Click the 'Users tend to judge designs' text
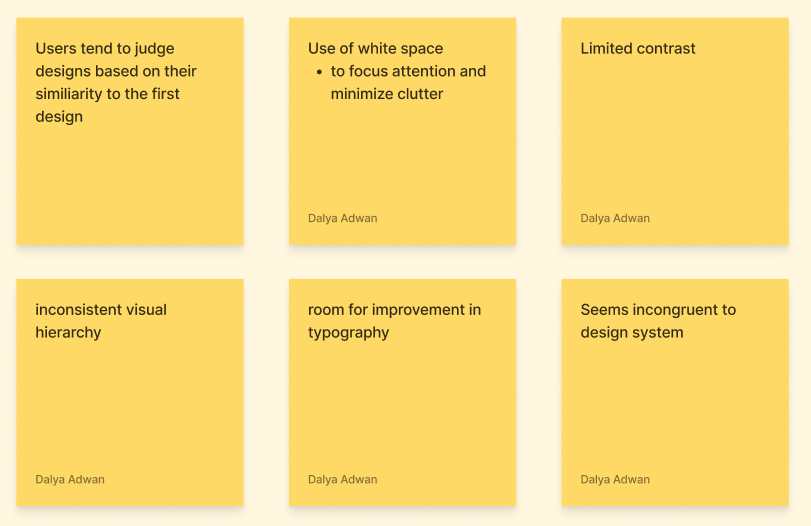Screen dimensions: 811x526 pyautogui.click(x=116, y=83)
